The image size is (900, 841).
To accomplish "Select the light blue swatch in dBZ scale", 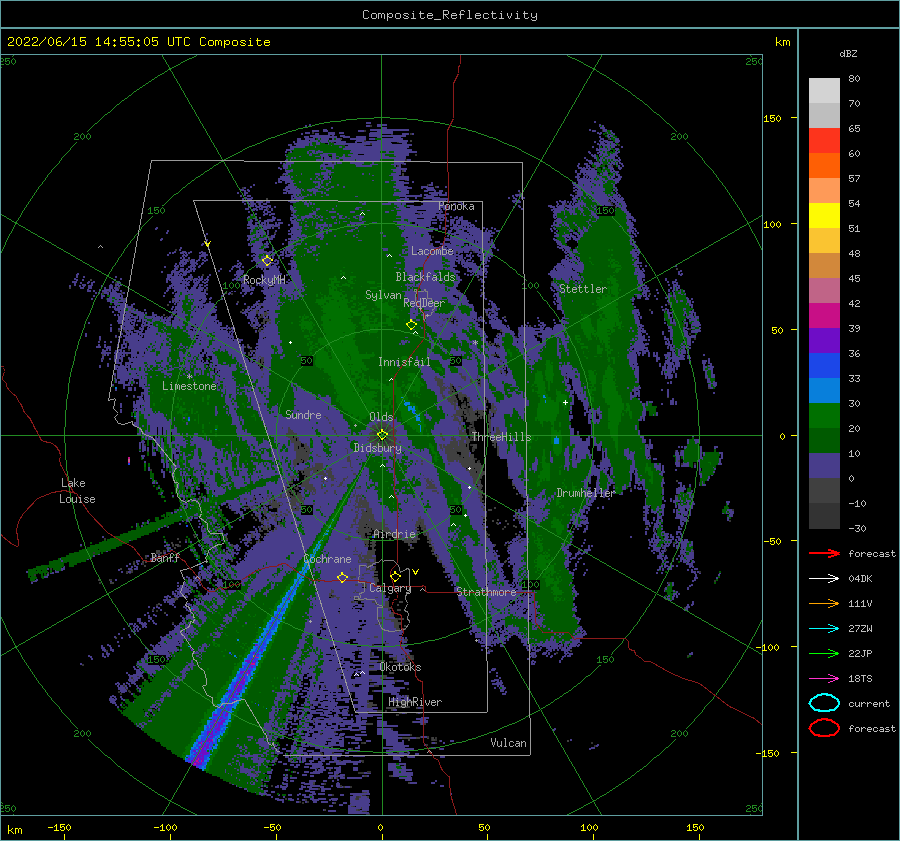I will click(824, 390).
